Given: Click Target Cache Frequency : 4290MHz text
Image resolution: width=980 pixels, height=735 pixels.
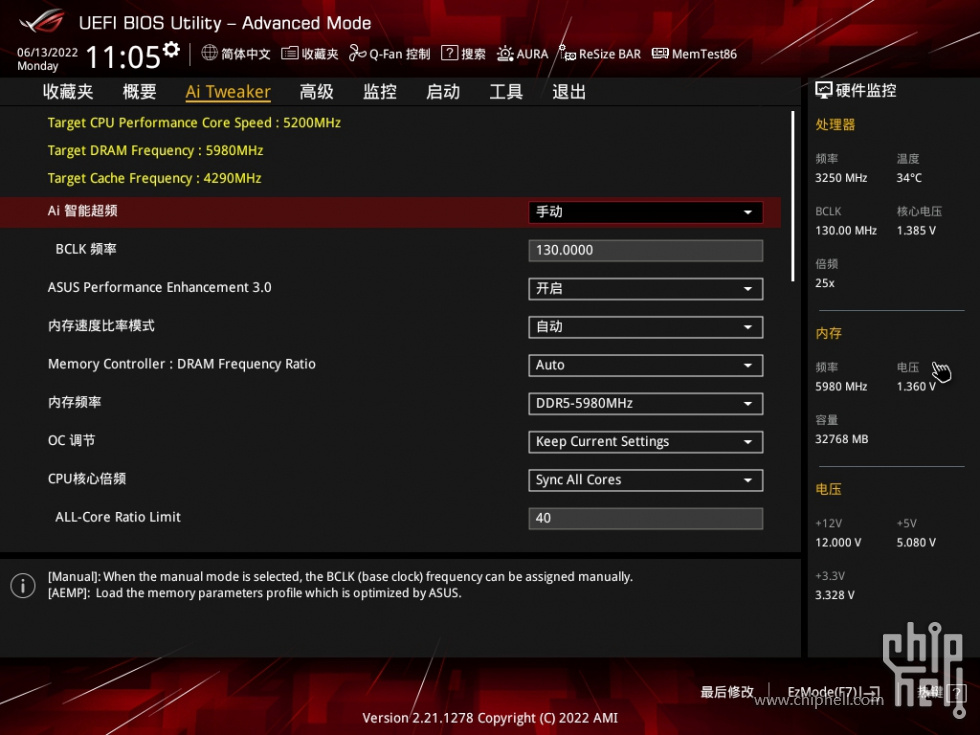Looking at the screenshot, I should [x=154, y=178].
